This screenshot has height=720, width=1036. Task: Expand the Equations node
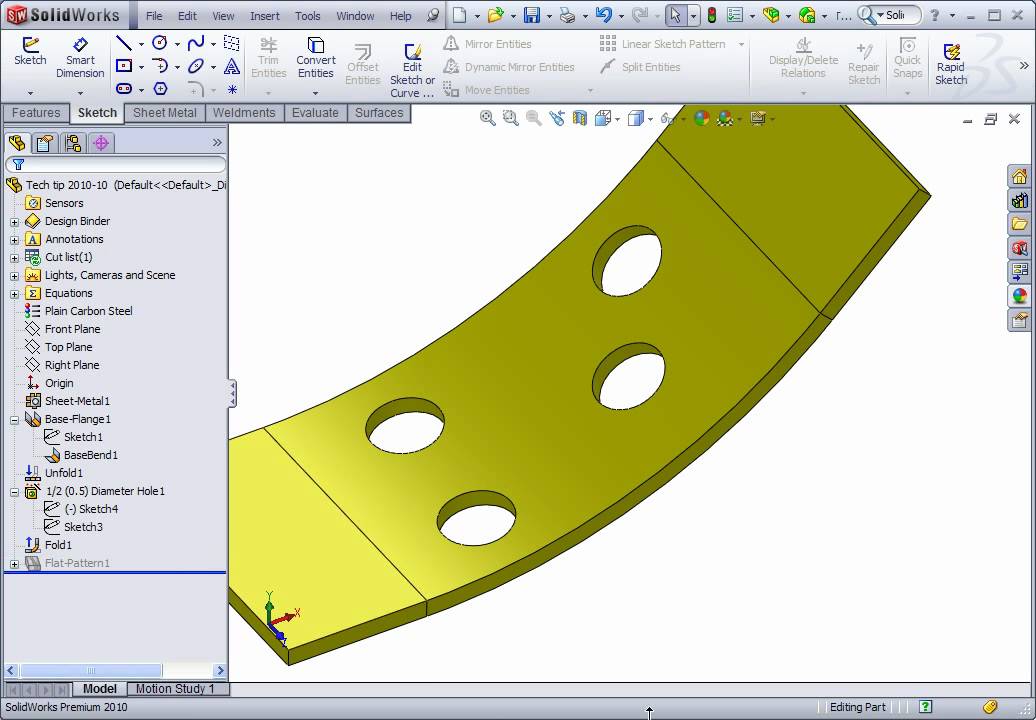(x=15, y=294)
